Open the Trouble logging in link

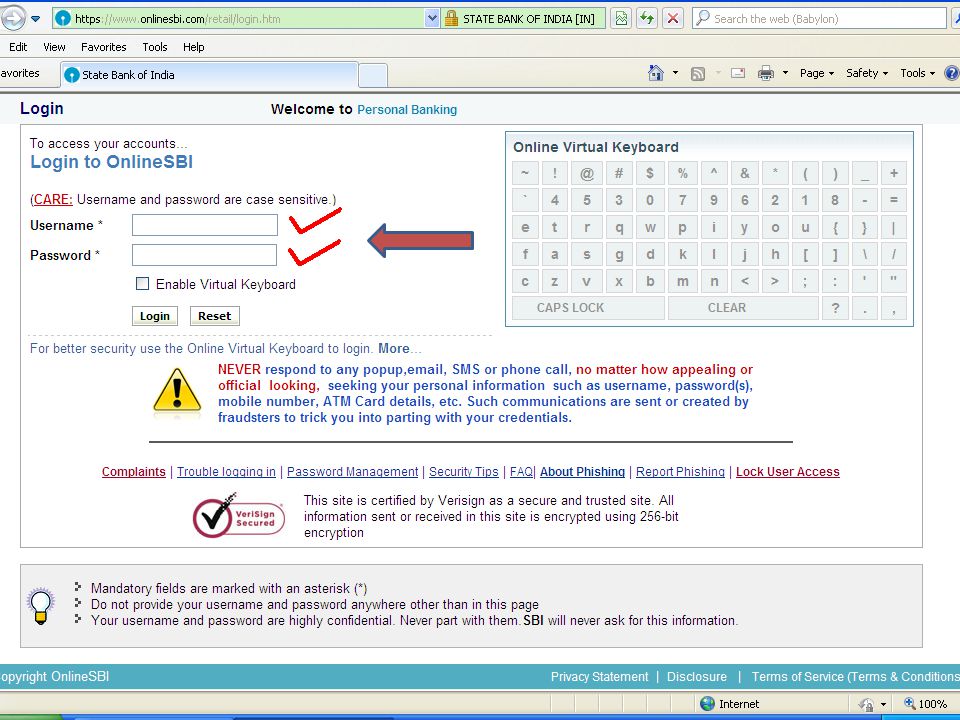pyautogui.click(x=227, y=471)
